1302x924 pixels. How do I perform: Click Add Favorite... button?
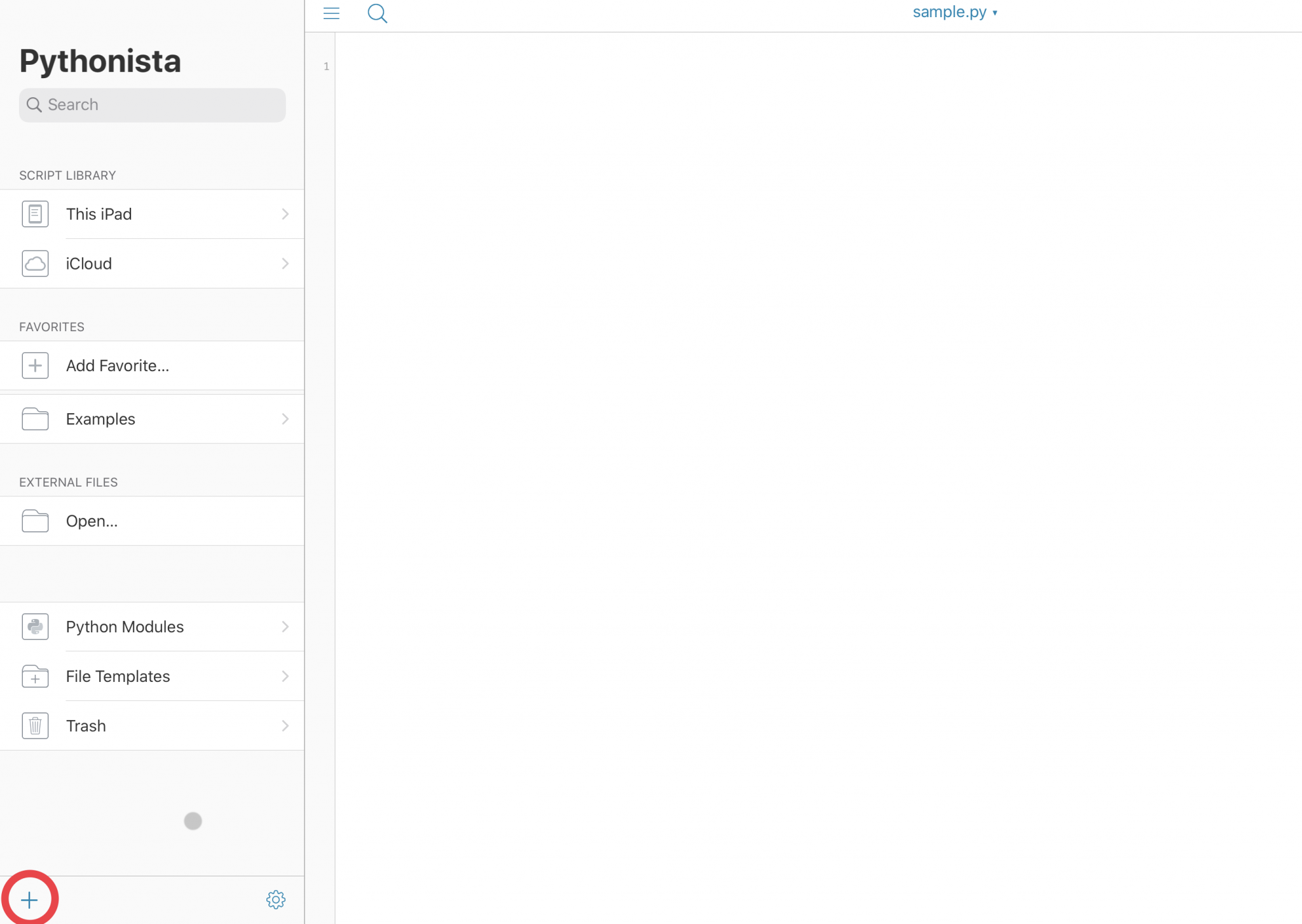point(118,365)
